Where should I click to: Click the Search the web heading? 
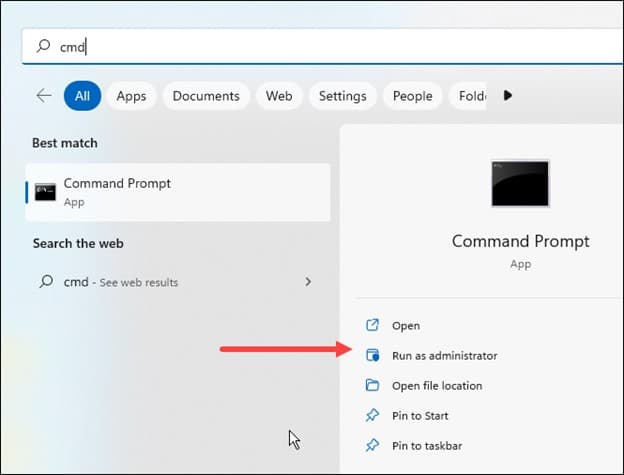click(78, 243)
